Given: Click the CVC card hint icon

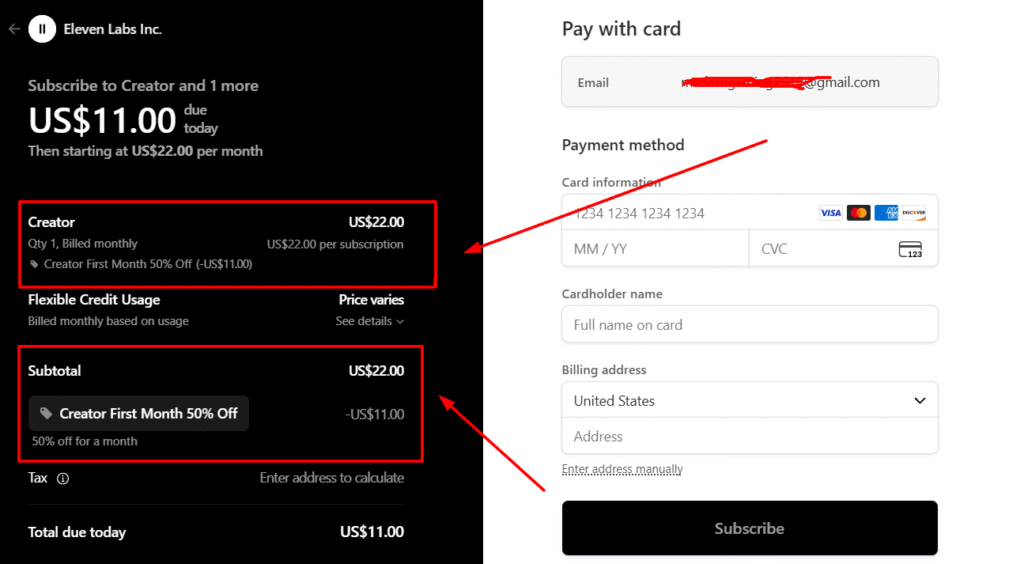Looking at the screenshot, I should (x=910, y=249).
